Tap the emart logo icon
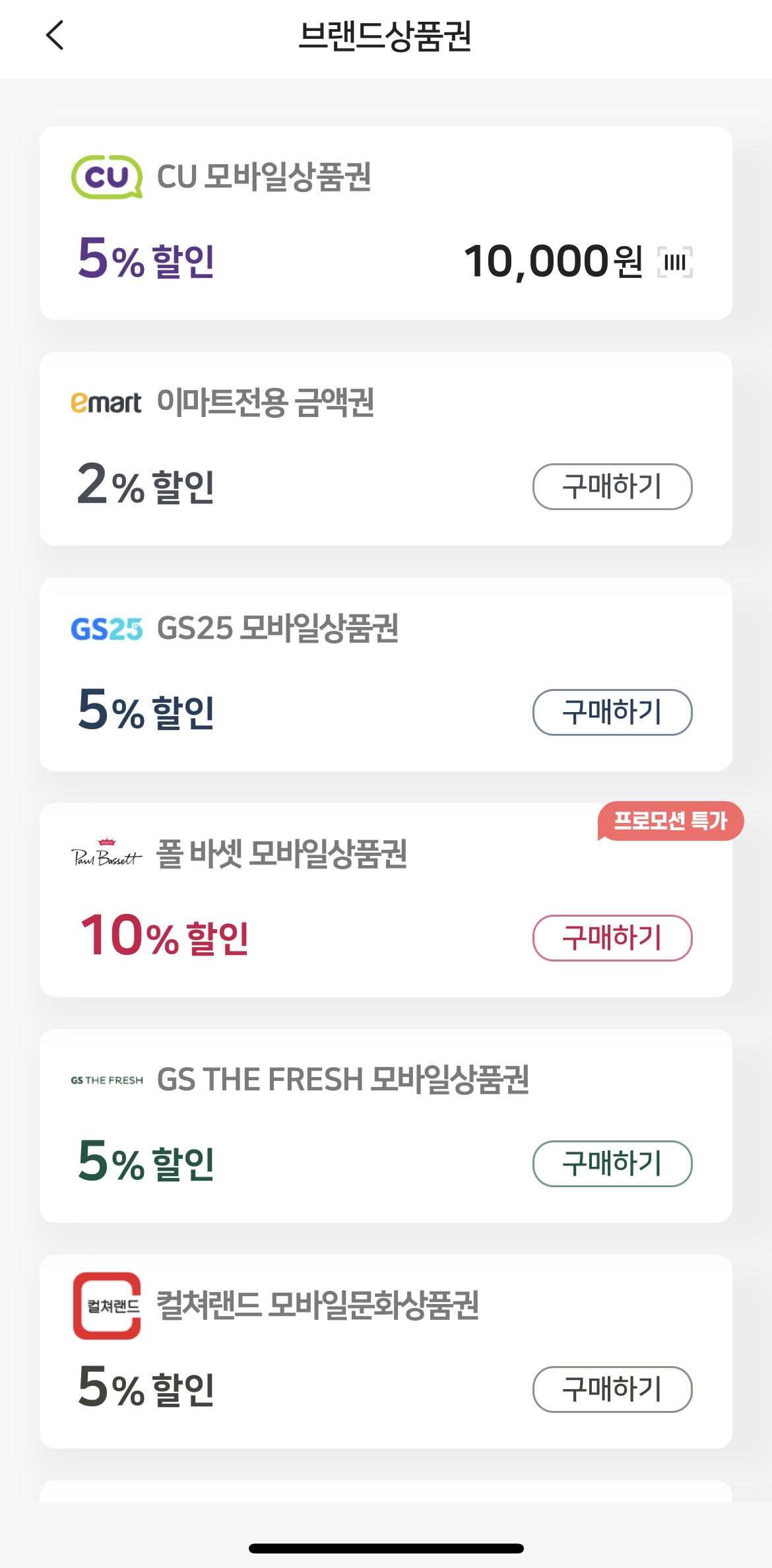The height and width of the screenshot is (1568, 772). pyautogui.click(x=106, y=402)
